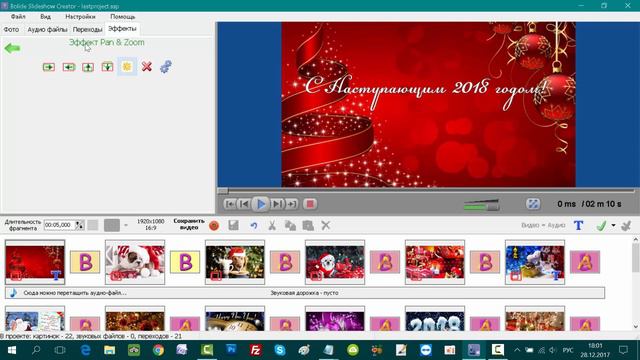Viewport: 640px width, 360px height.
Task: Step to previous slide in preview player
Action: pyautogui.click(x=244, y=204)
